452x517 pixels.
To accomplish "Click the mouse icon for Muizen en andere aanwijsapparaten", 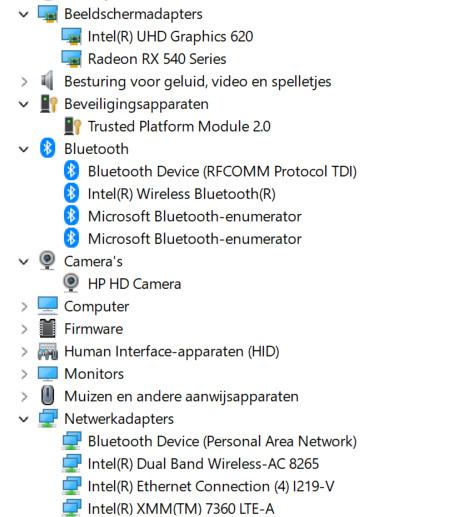I will [48, 396].
